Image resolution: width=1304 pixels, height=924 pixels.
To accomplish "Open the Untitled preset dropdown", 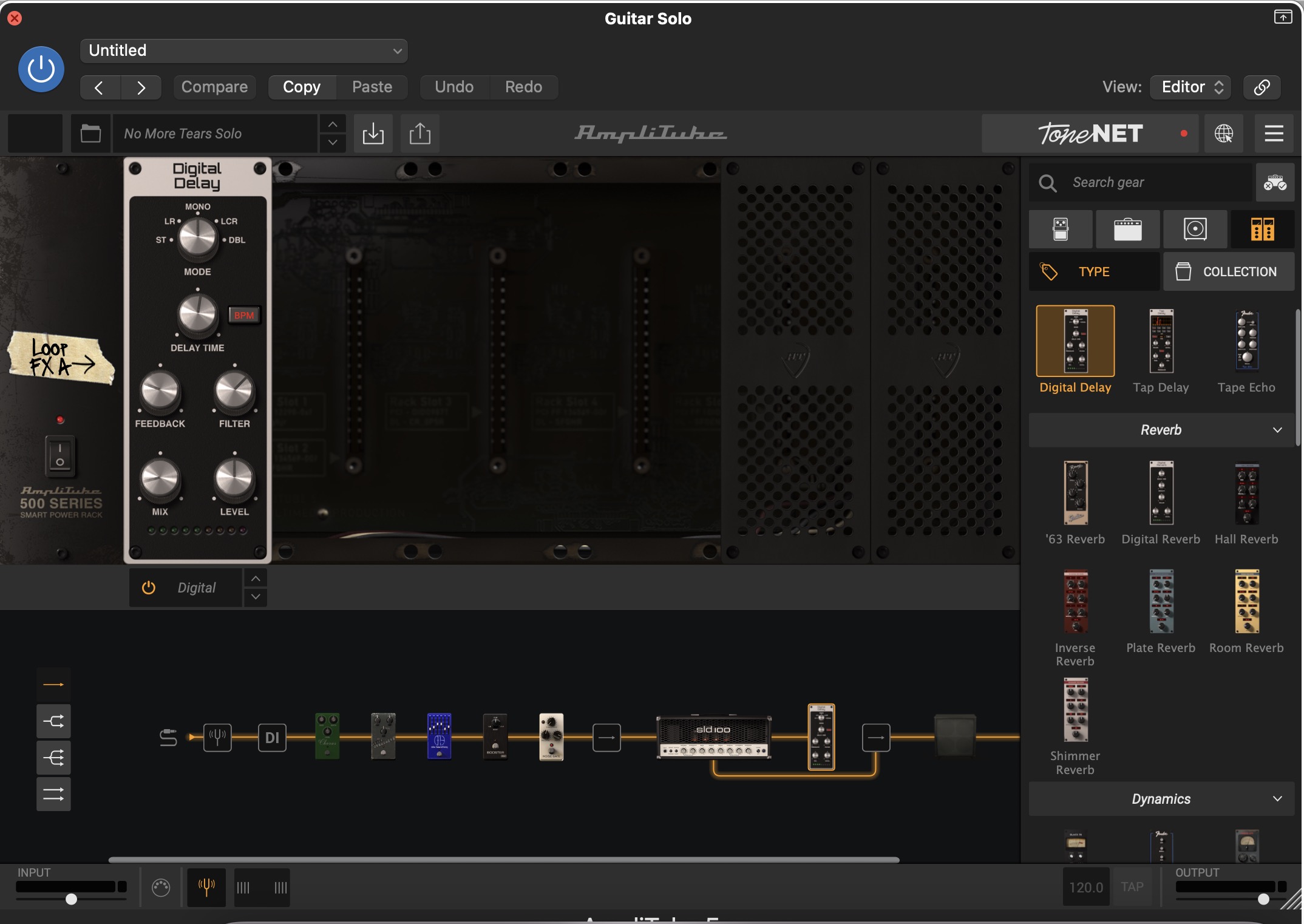I will click(244, 51).
